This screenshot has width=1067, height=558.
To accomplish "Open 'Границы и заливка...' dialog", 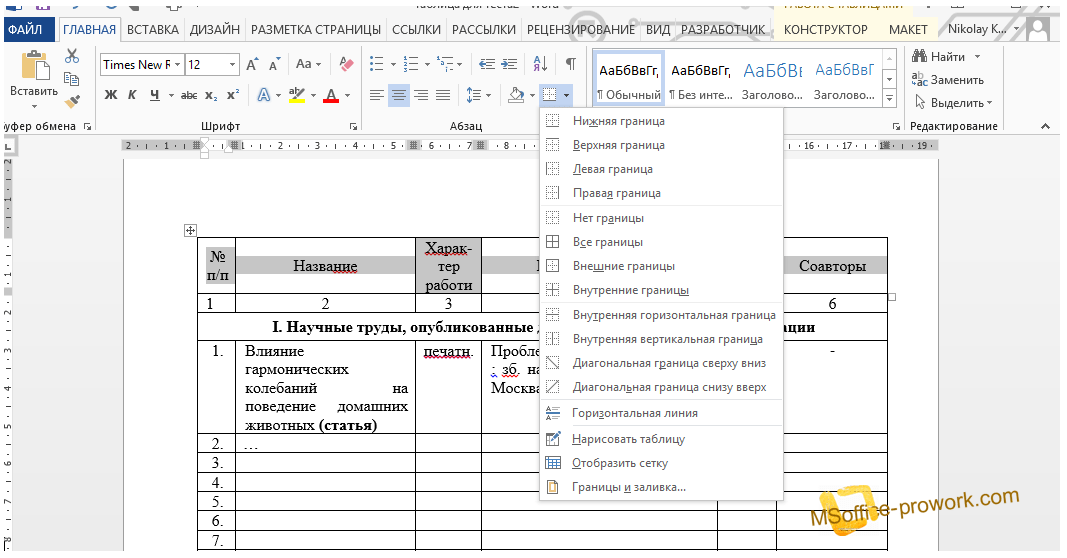I will click(628, 487).
